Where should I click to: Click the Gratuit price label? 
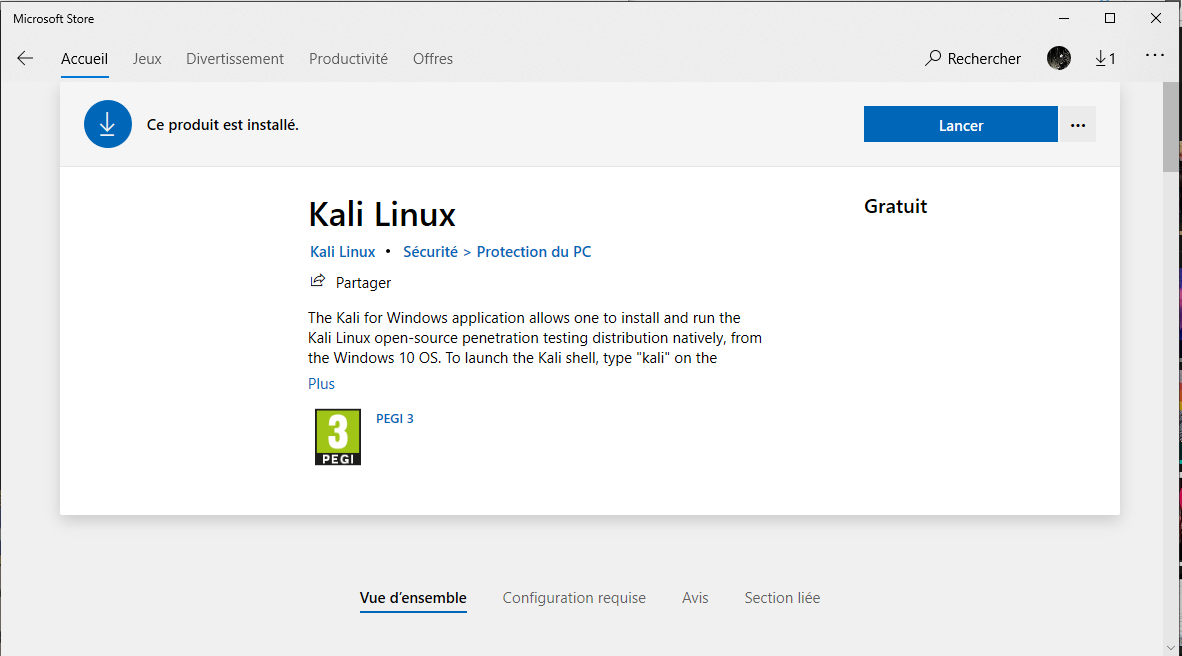coord(896,207)
